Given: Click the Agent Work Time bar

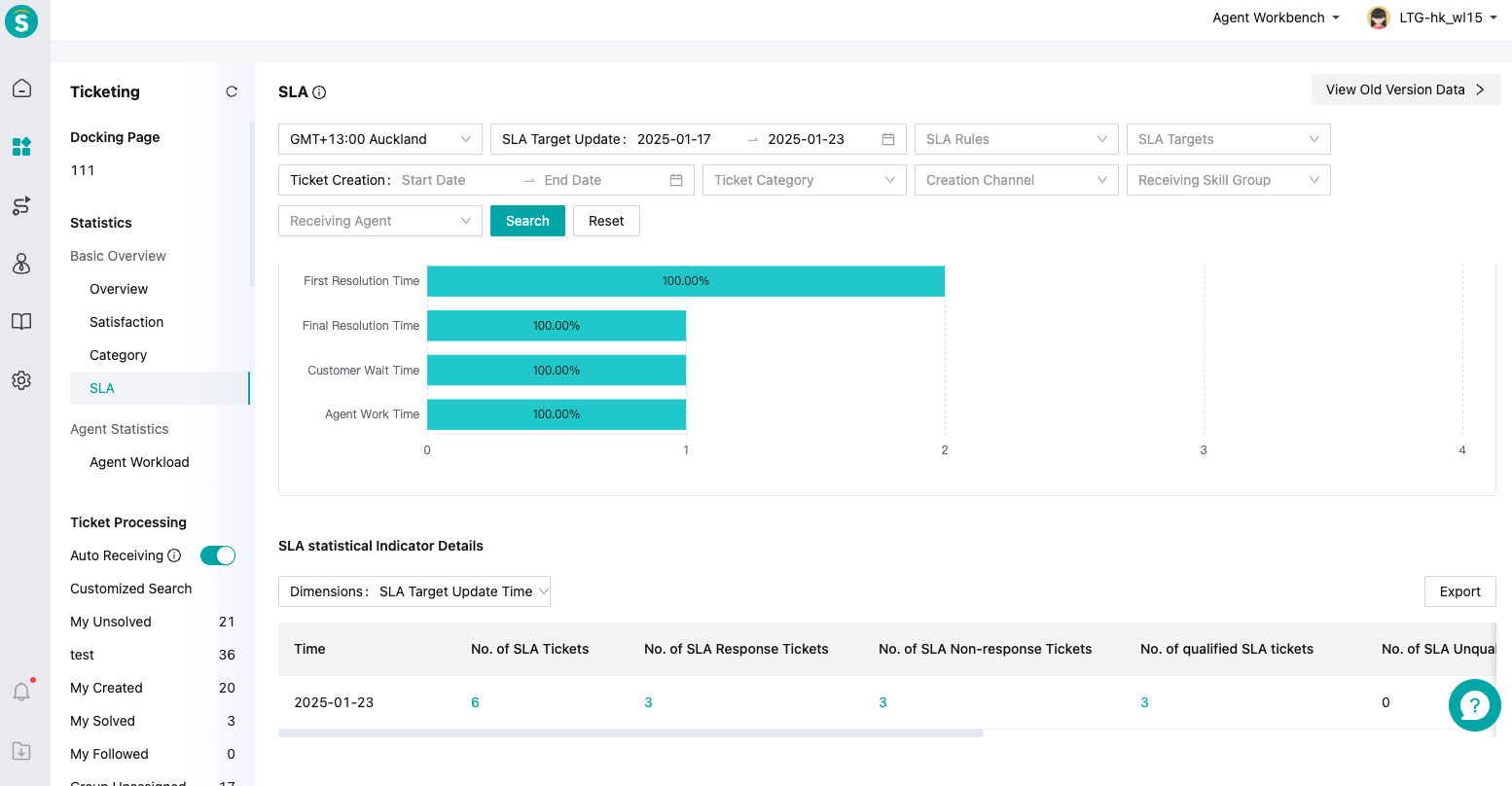Looking at the screenshot, I should click(x=557, y=414).
